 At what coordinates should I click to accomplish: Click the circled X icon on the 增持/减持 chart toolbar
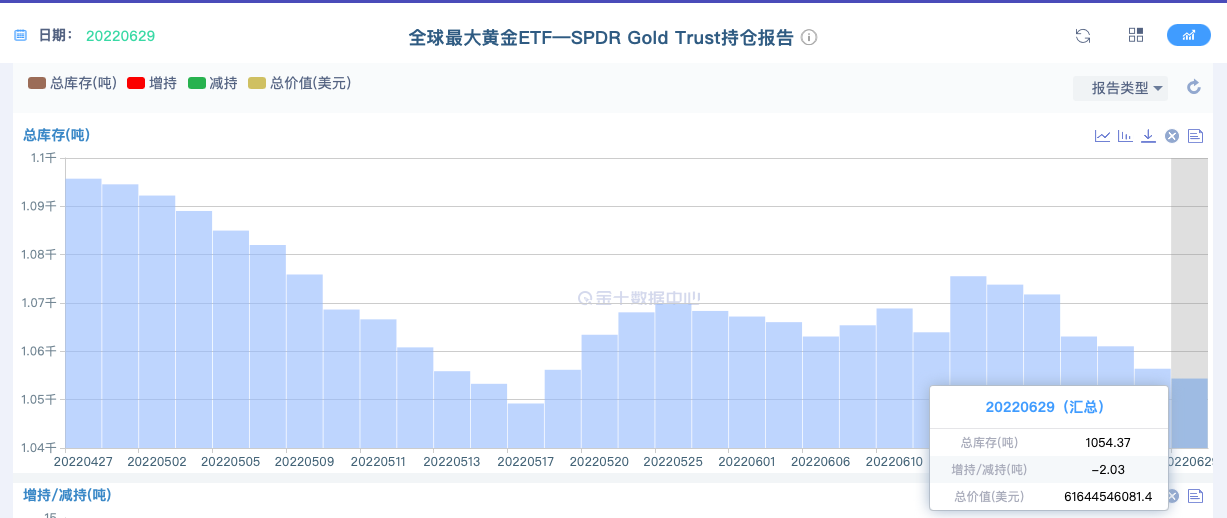[x=1172, y=496]
